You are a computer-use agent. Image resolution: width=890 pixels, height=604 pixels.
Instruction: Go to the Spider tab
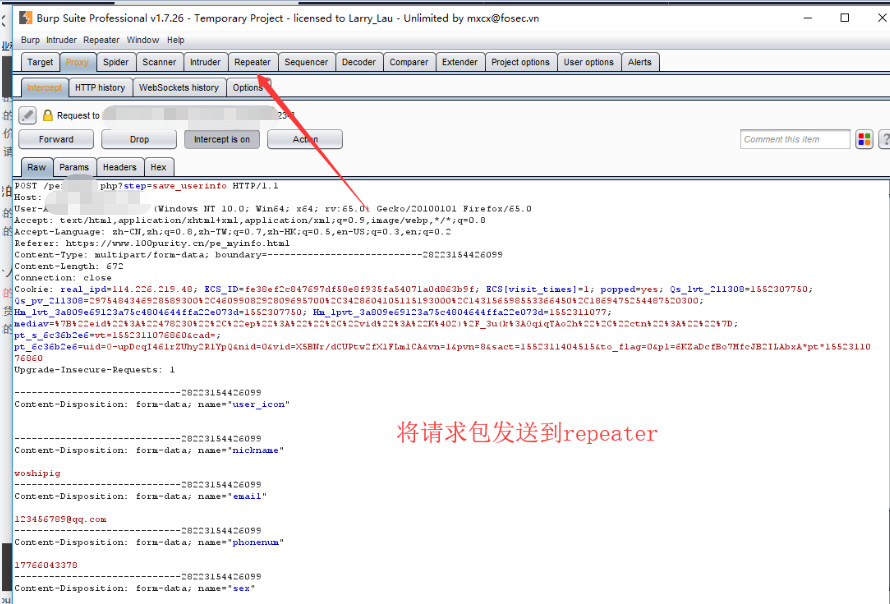pos(116,62)
